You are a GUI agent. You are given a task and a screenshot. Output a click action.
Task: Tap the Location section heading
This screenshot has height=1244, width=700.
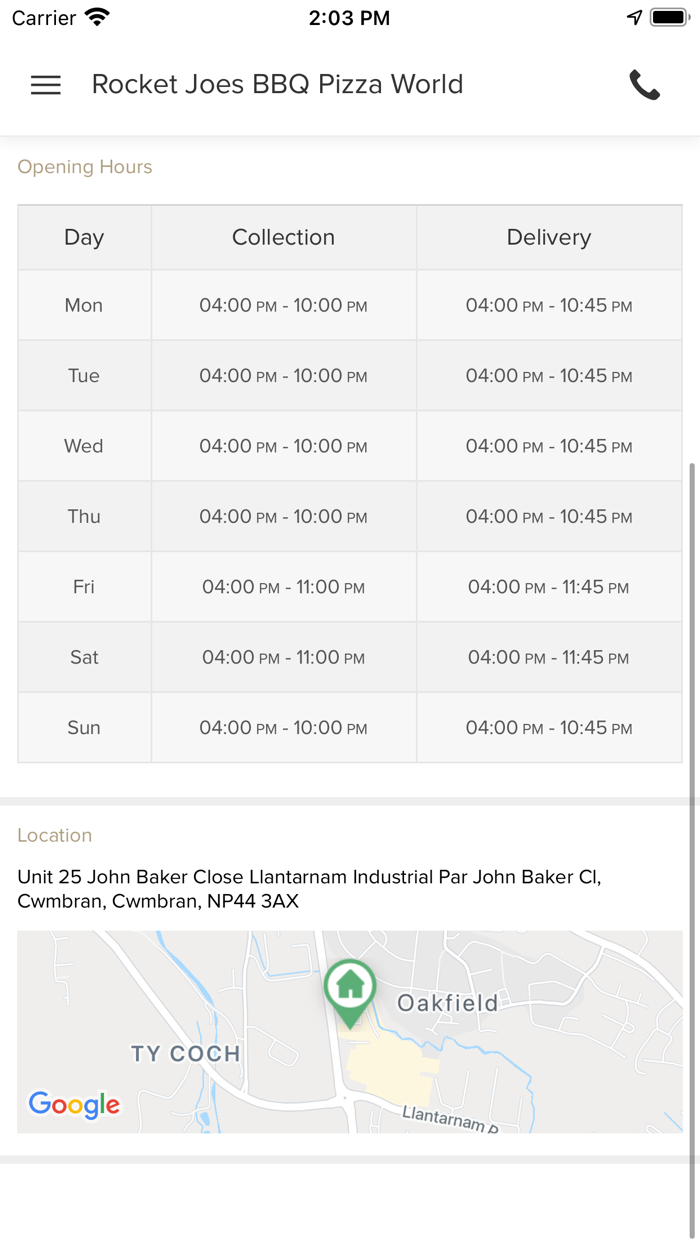click(x=54, y=835)
